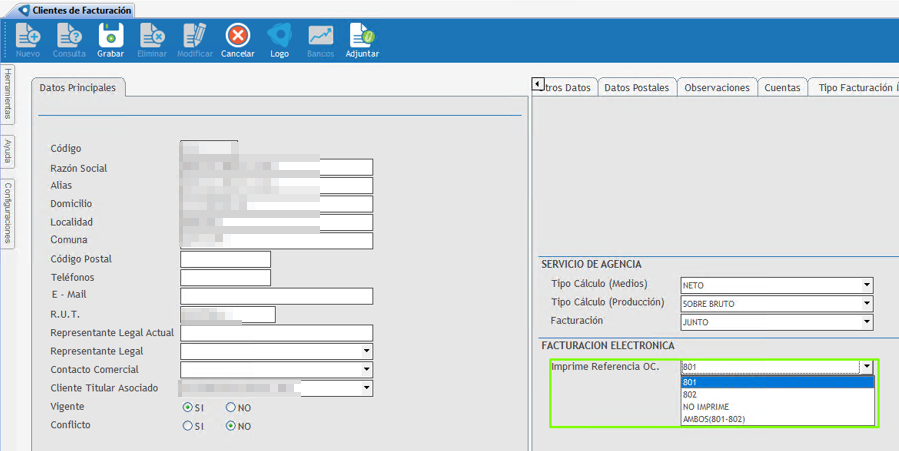Click the Representante Legal Actual field
899x451 pixels.
[276, 333]
